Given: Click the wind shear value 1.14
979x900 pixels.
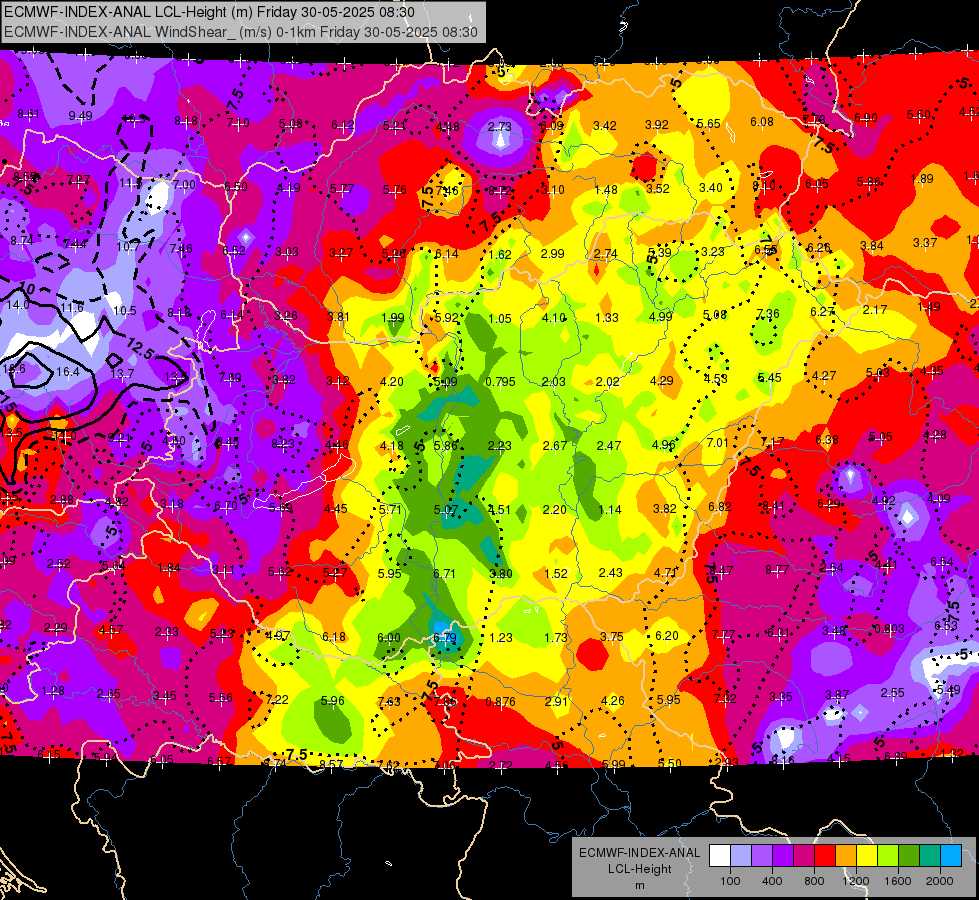Looking at the screenshot, I should coord(610,510).
